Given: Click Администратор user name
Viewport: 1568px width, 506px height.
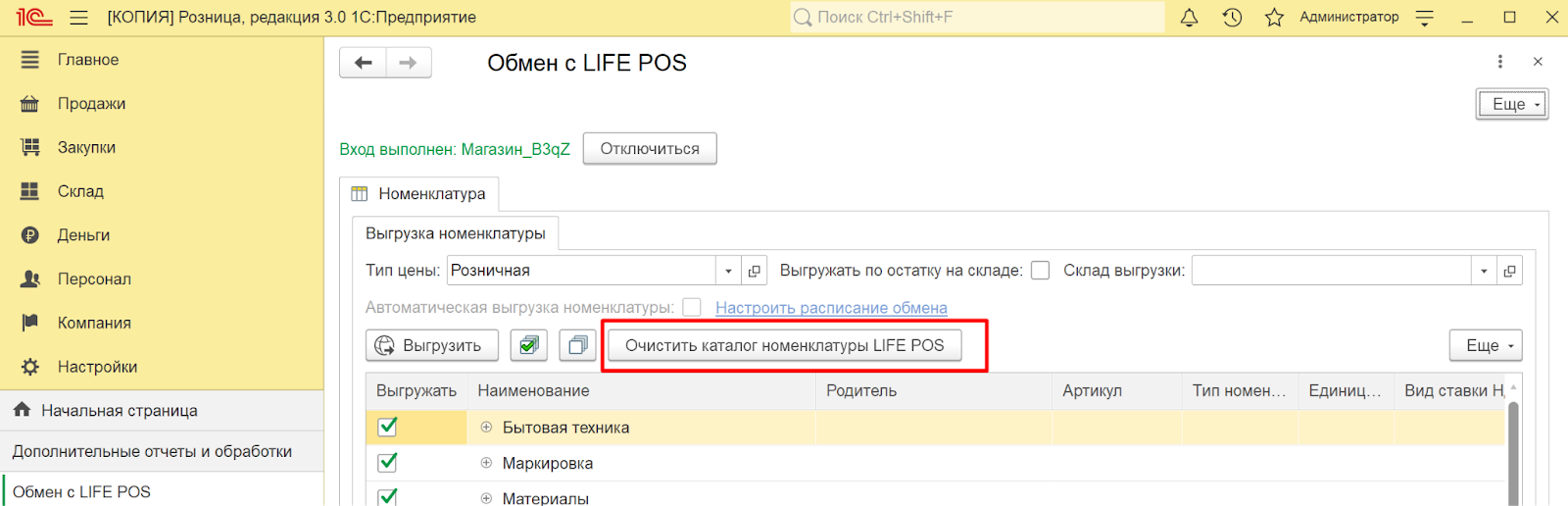Looking at the screenshot, I should [x=1348, y=17].
